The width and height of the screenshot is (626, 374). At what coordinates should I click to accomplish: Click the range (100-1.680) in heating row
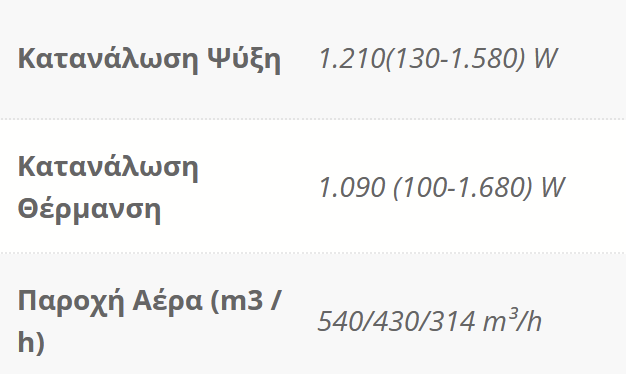tap(462, 188)
